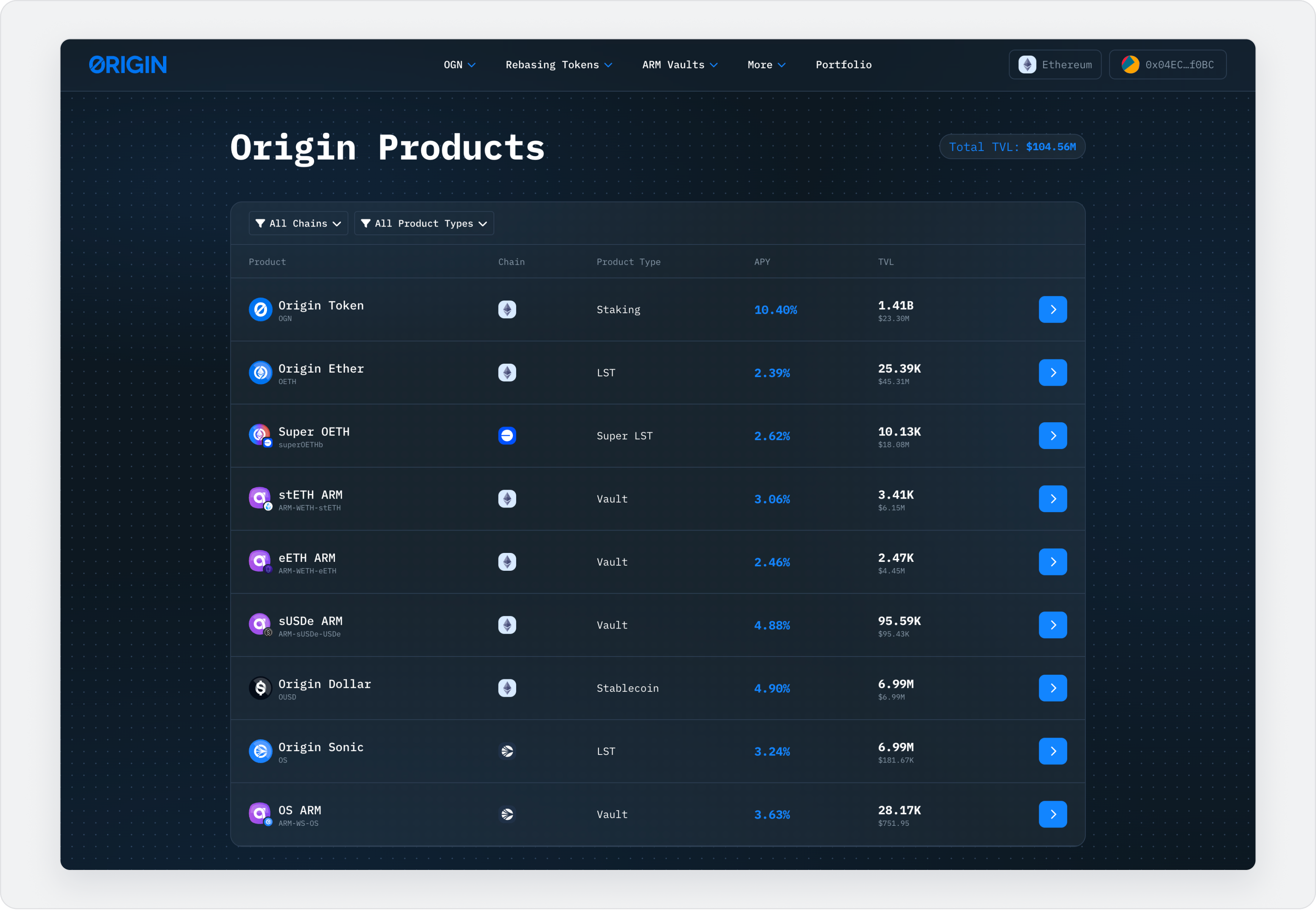The height and width of the screenshot is (920, 1316).
Task: Click the Chain column header
Action: [511, 262]
